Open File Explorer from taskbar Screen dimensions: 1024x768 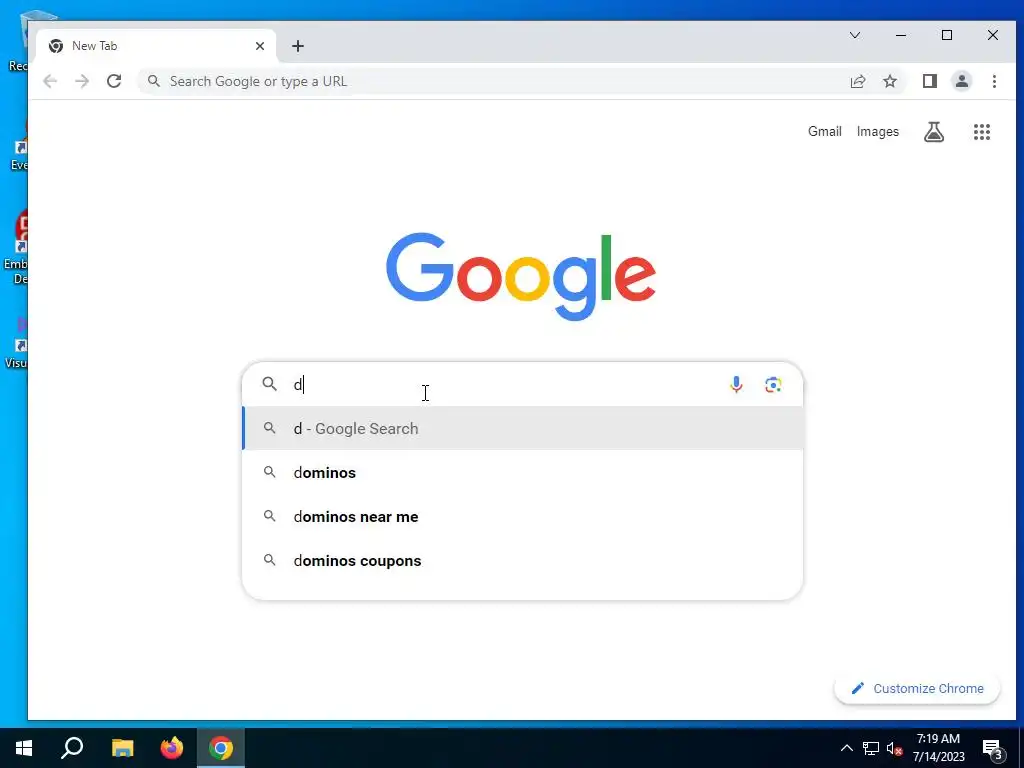(122, 748)
